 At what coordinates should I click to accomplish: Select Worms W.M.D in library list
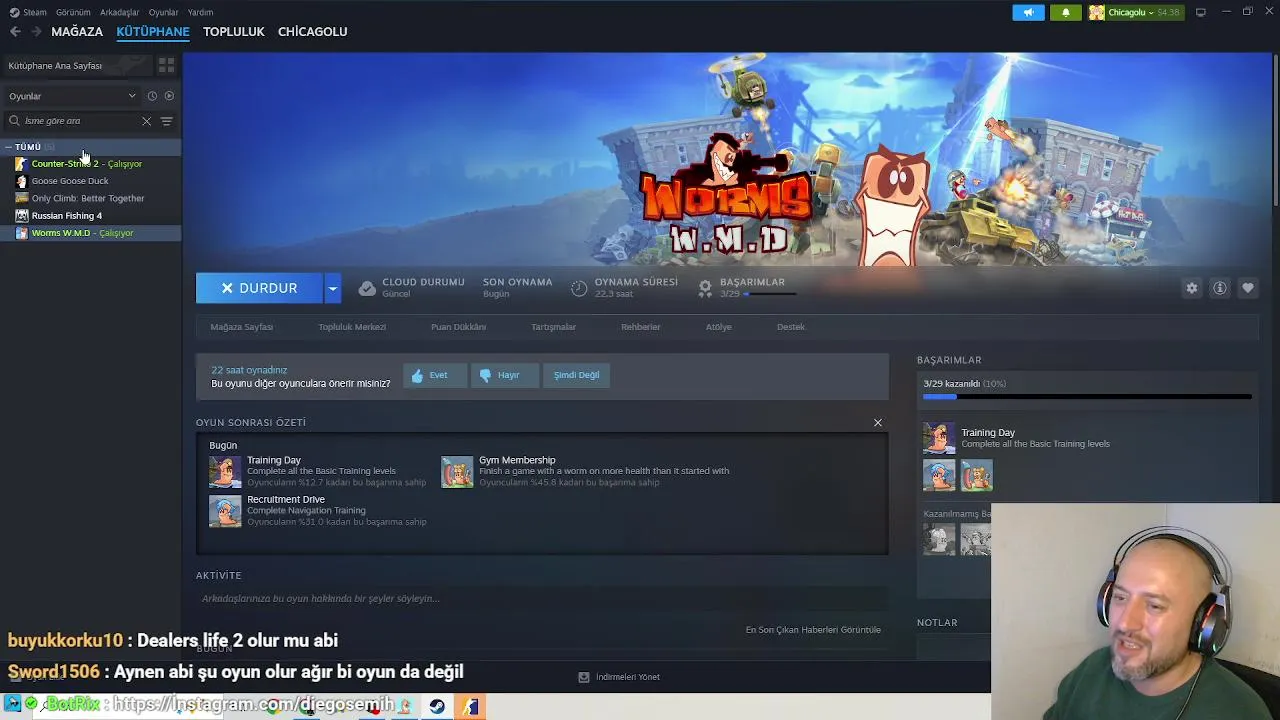point(90,233)
